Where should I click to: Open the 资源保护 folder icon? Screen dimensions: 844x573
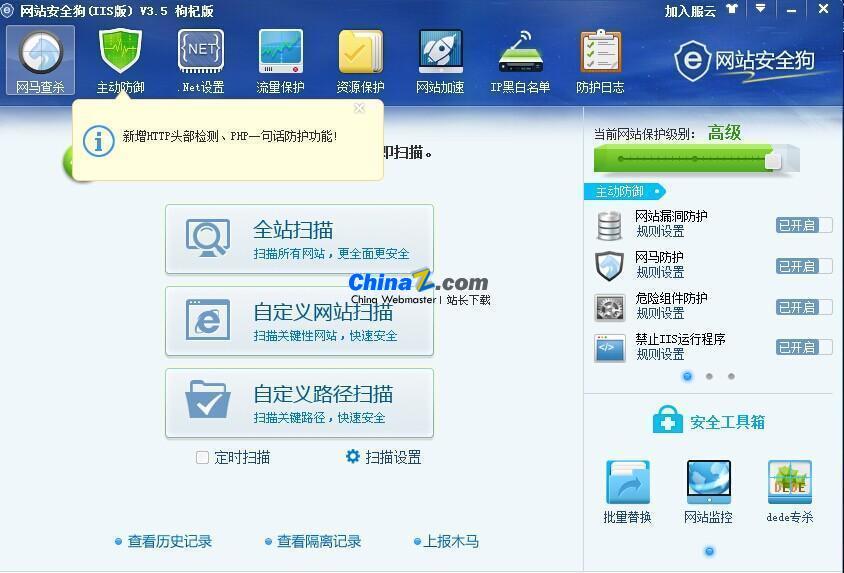tap(360, 60)
